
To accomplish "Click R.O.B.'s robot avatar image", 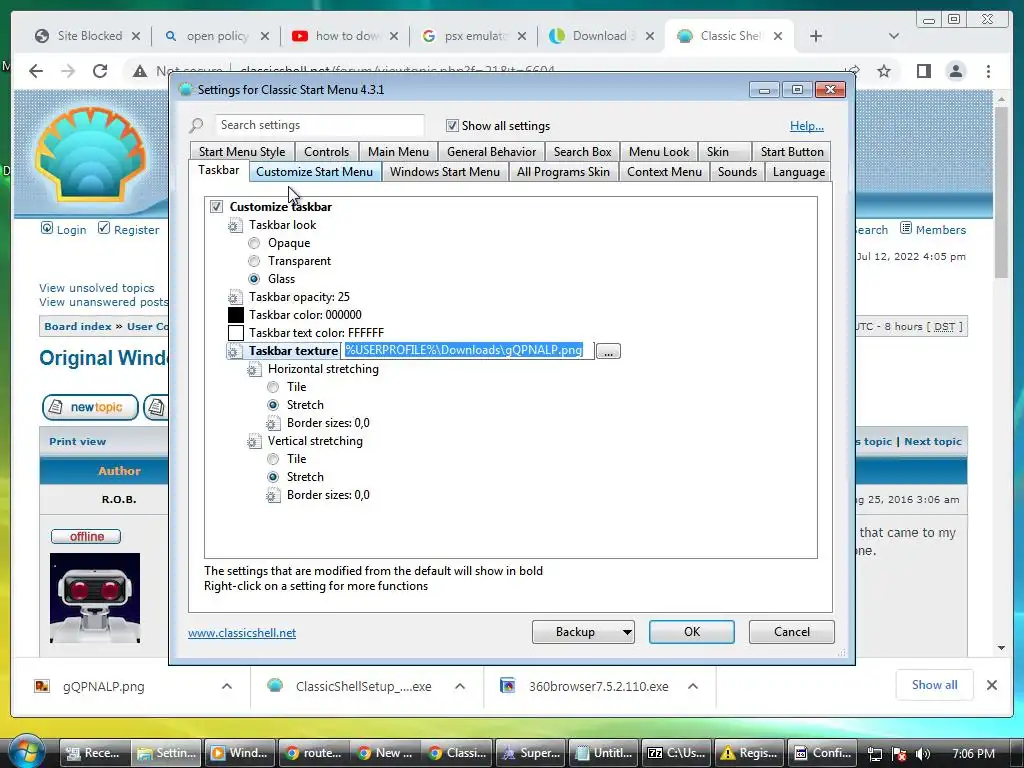I will click(95, 598).
